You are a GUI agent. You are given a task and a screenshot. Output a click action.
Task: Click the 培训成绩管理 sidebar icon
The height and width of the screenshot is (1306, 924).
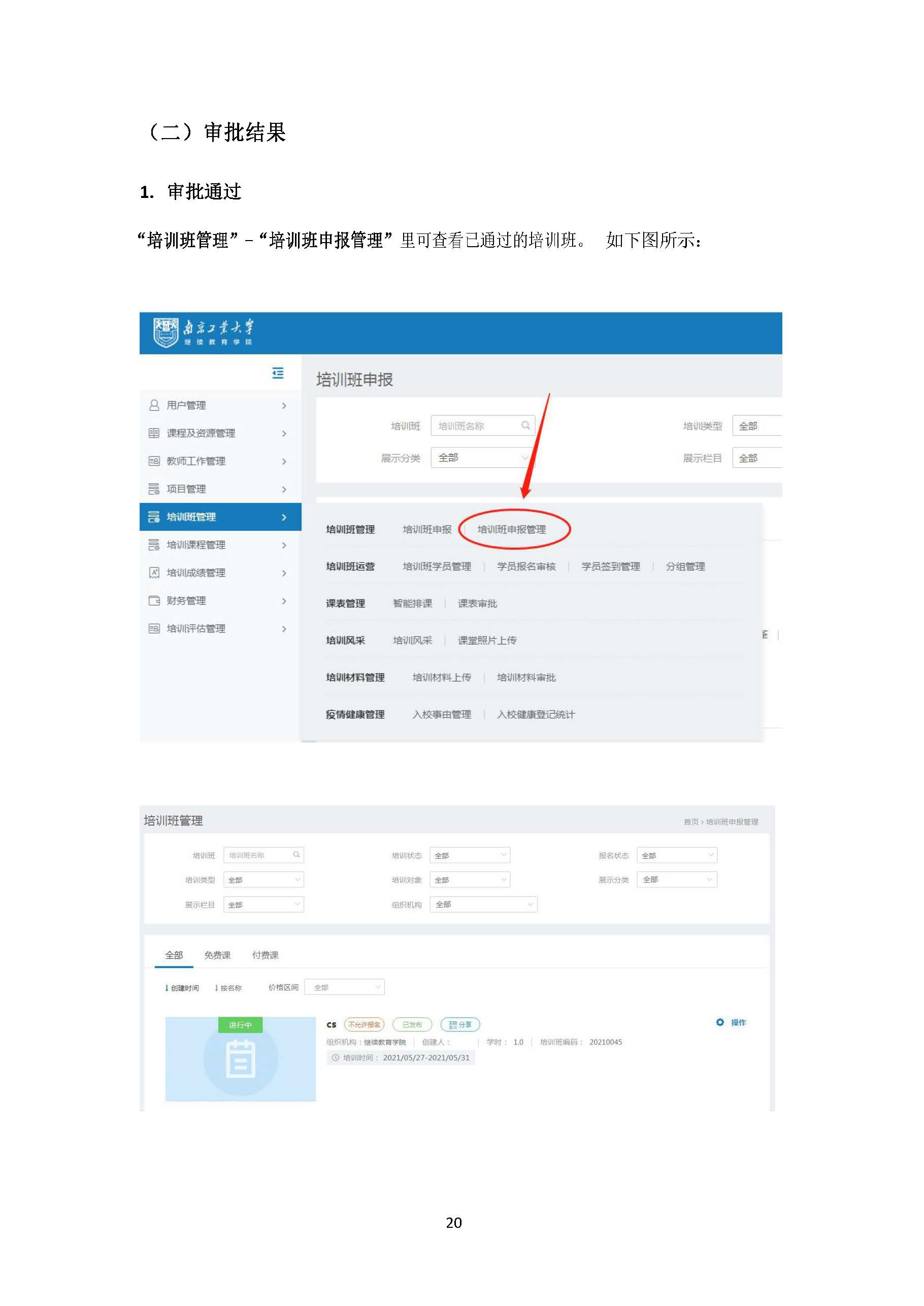click(x=154, y=572)
